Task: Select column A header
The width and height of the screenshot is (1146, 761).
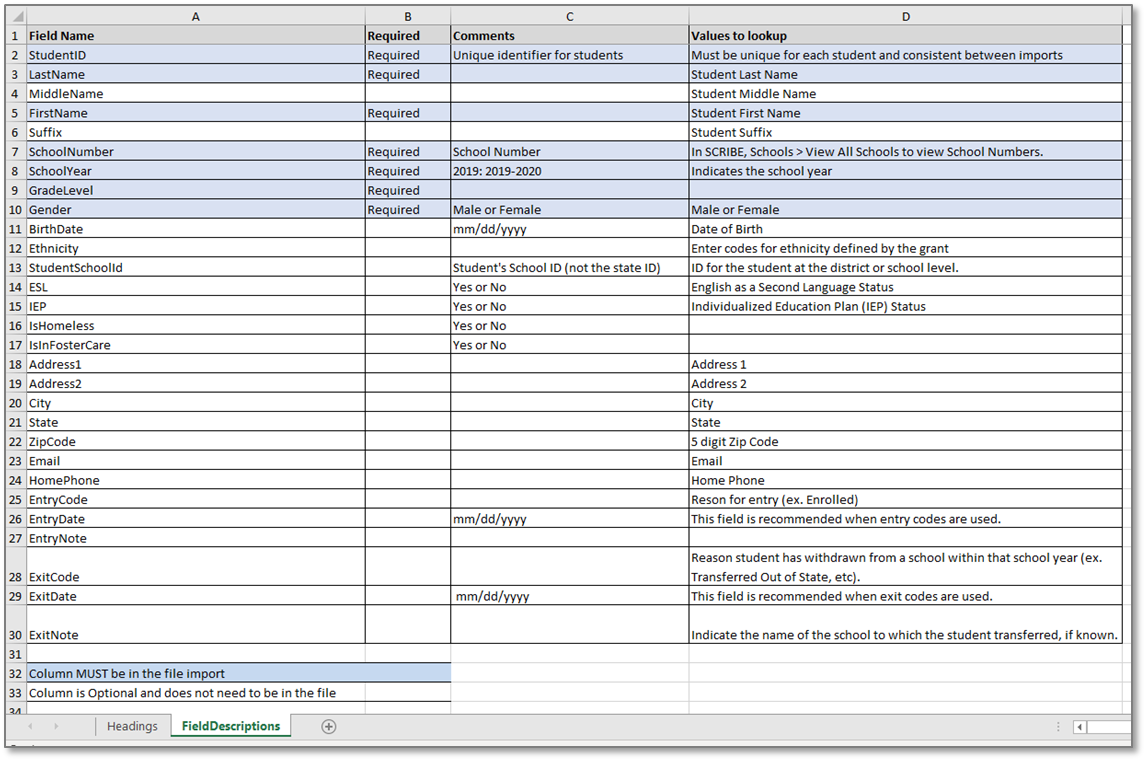Action: pyautogui.click(x=196, y=16)
